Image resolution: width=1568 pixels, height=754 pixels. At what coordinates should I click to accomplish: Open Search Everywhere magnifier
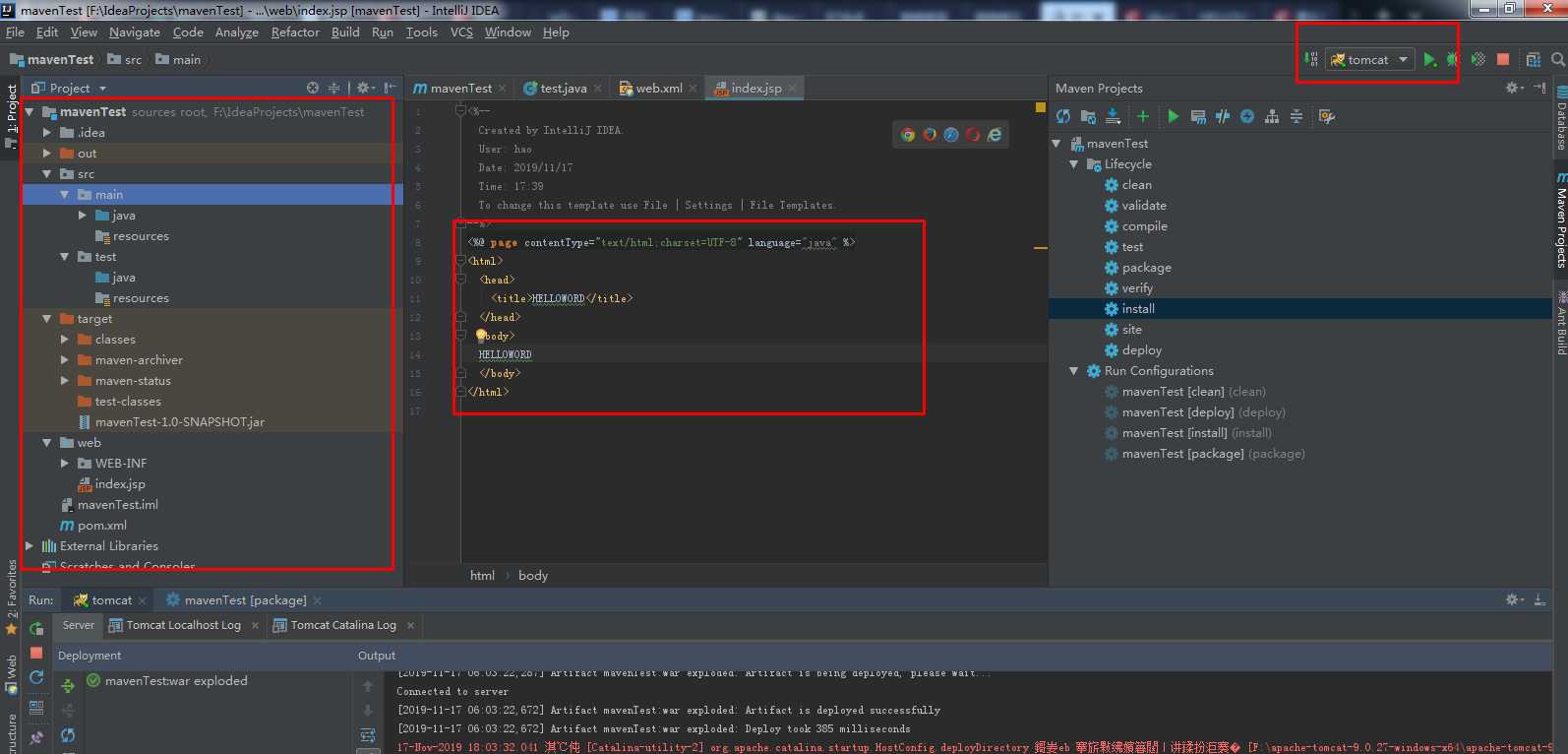(1558, 60)
